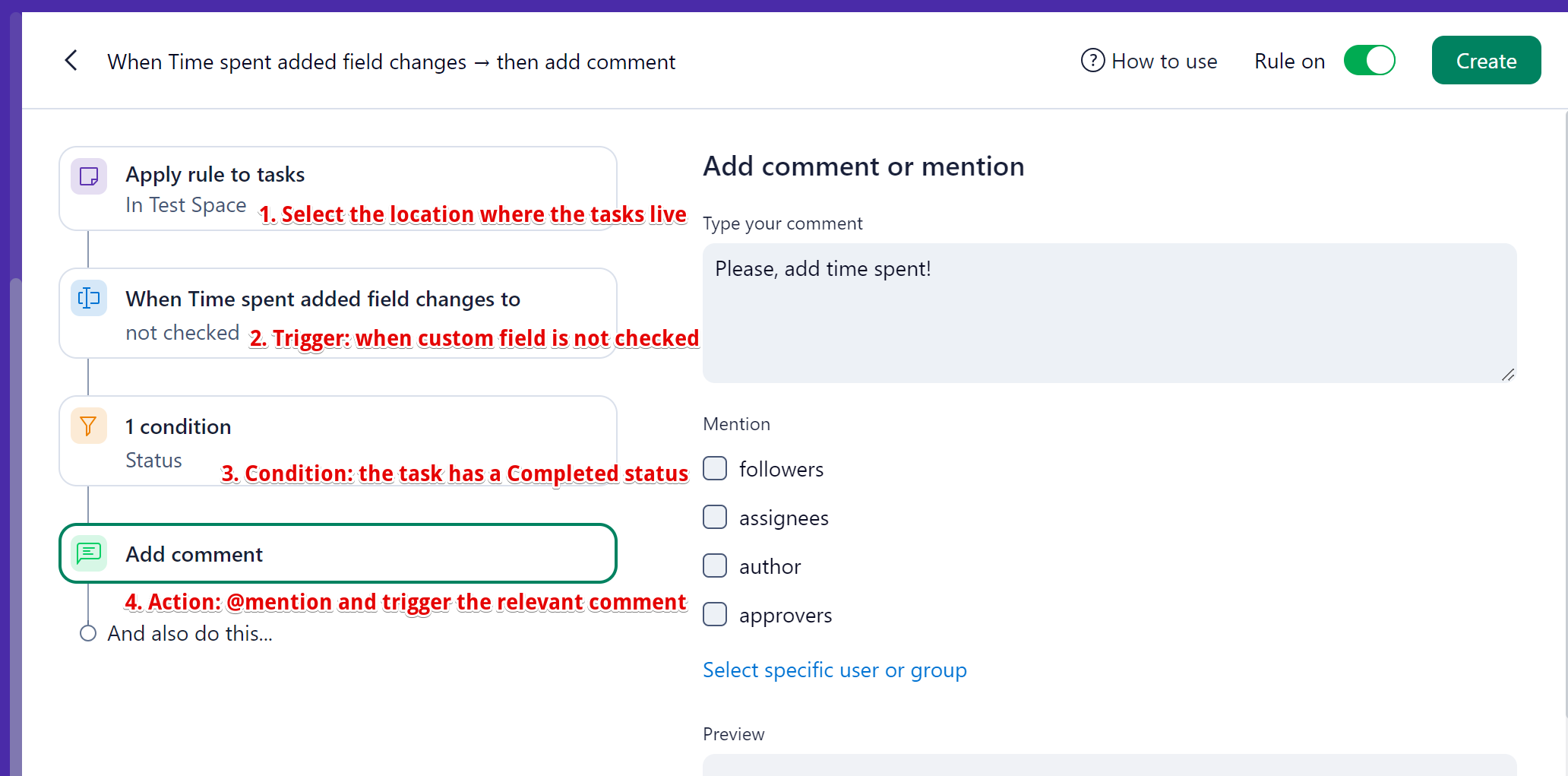Image resolution: width=1568 pixels, height=776 pixels.
Task: Open Select specific user or group link
Action: (834, 670)
